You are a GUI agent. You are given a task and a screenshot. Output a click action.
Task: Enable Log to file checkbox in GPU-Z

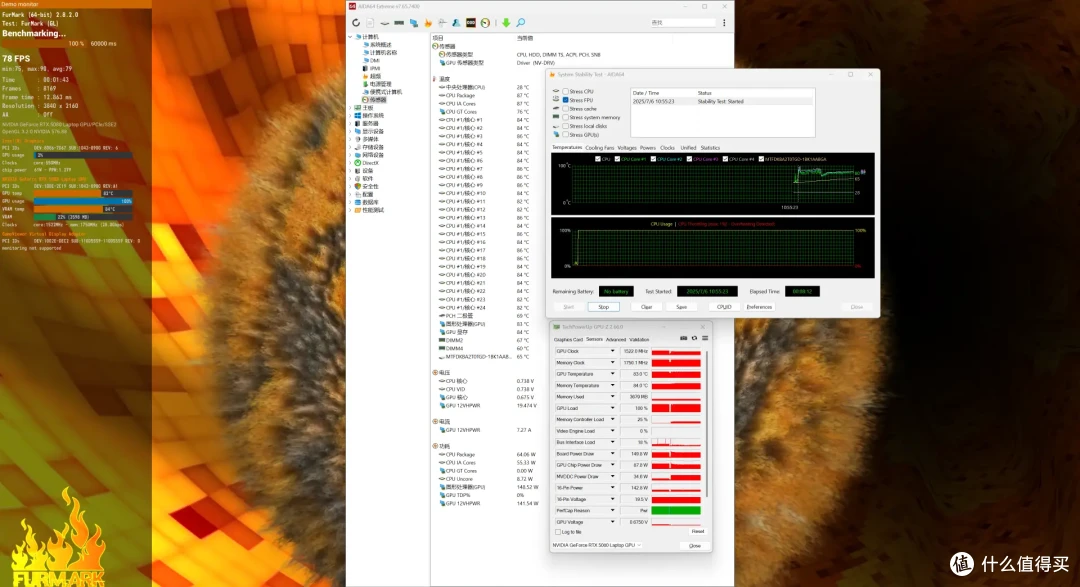558,532
